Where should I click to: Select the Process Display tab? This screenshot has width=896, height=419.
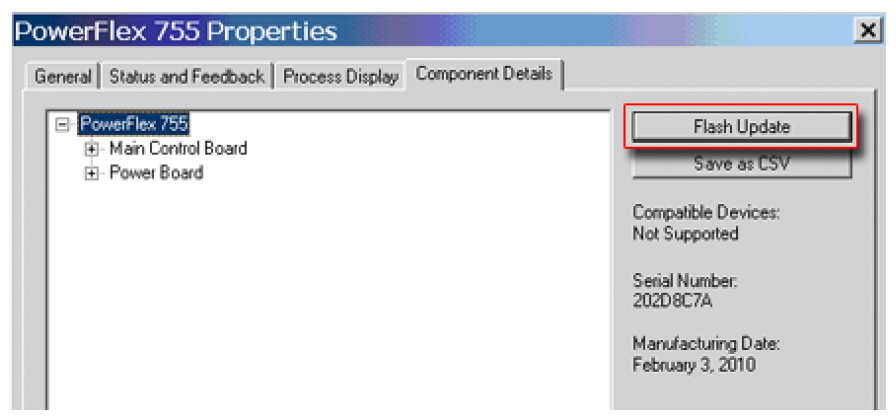click(x=341, y=76)
